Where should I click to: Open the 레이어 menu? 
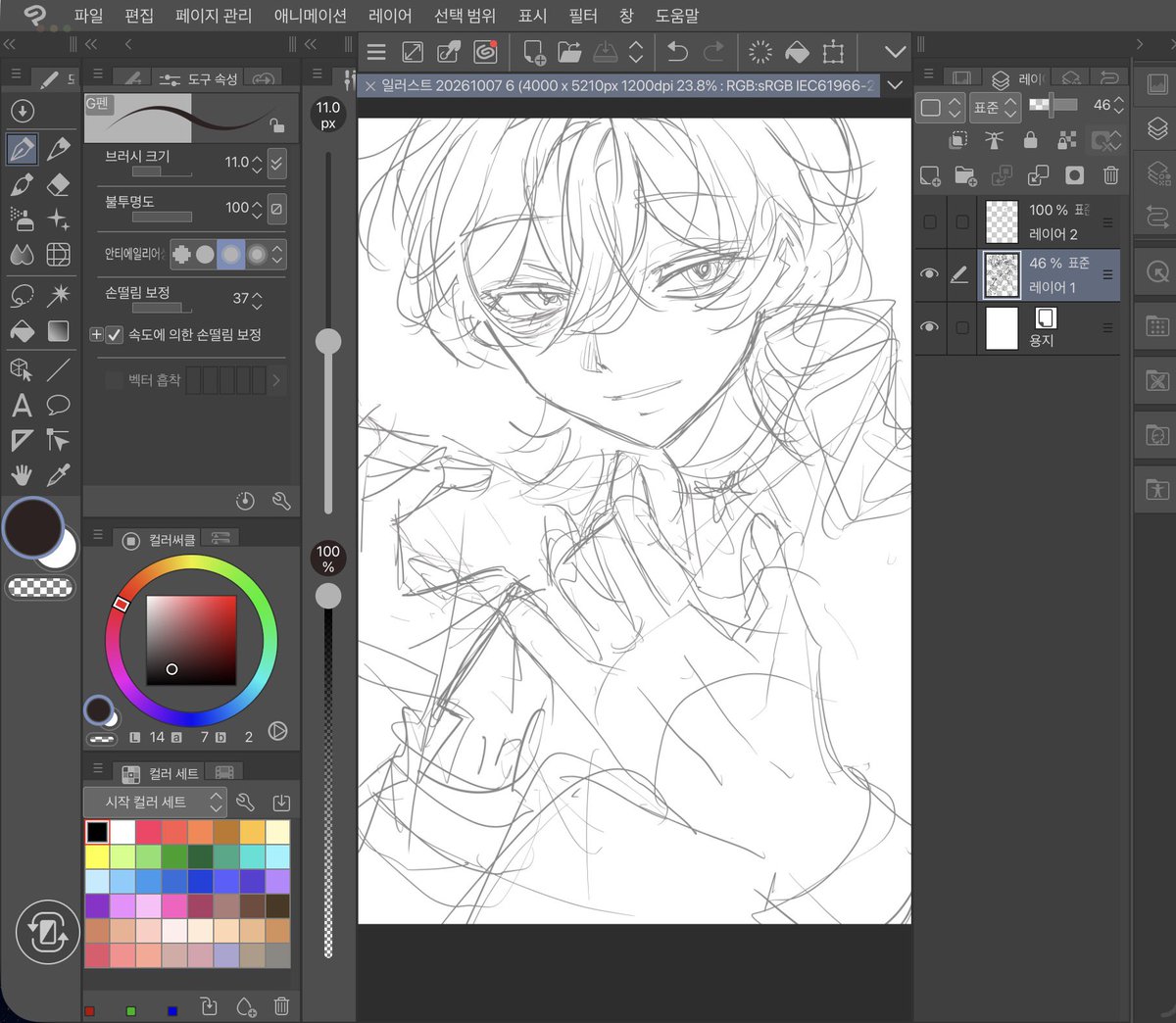point(390,16)
